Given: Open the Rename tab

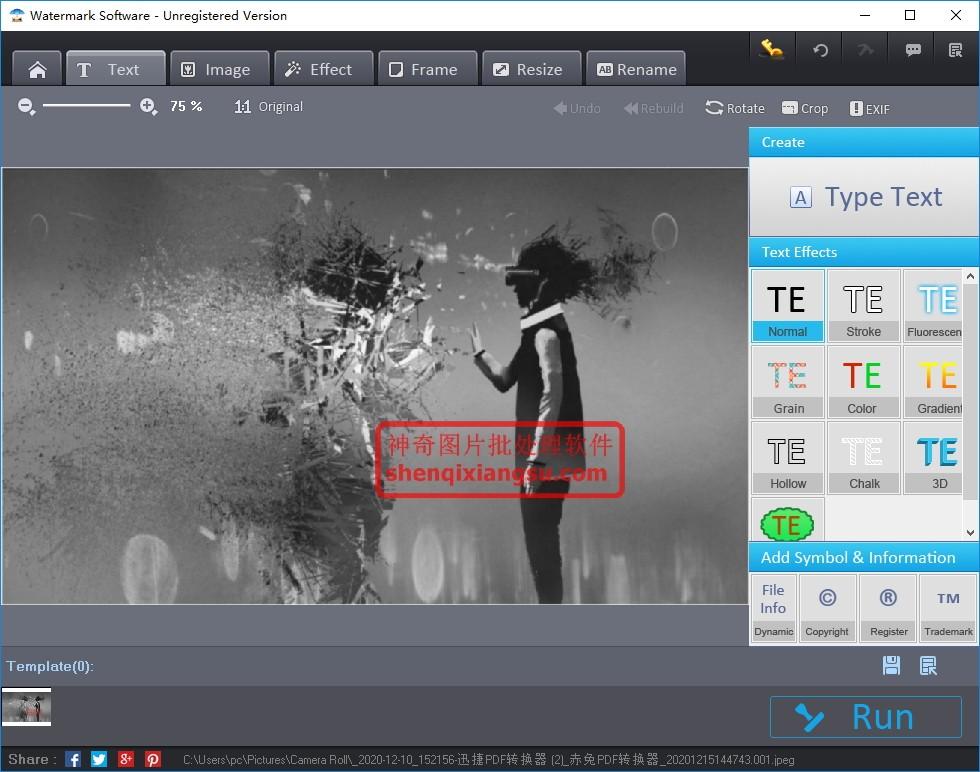Looking at the screenshot, I should coord(636,69).
